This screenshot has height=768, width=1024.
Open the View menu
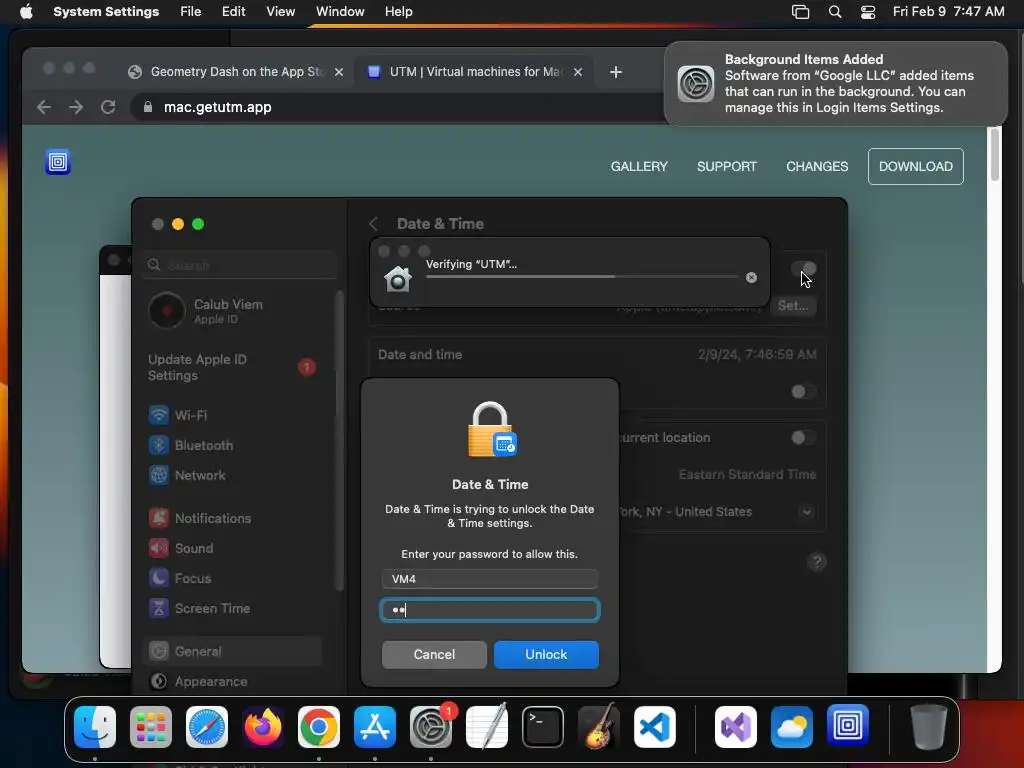280,12
